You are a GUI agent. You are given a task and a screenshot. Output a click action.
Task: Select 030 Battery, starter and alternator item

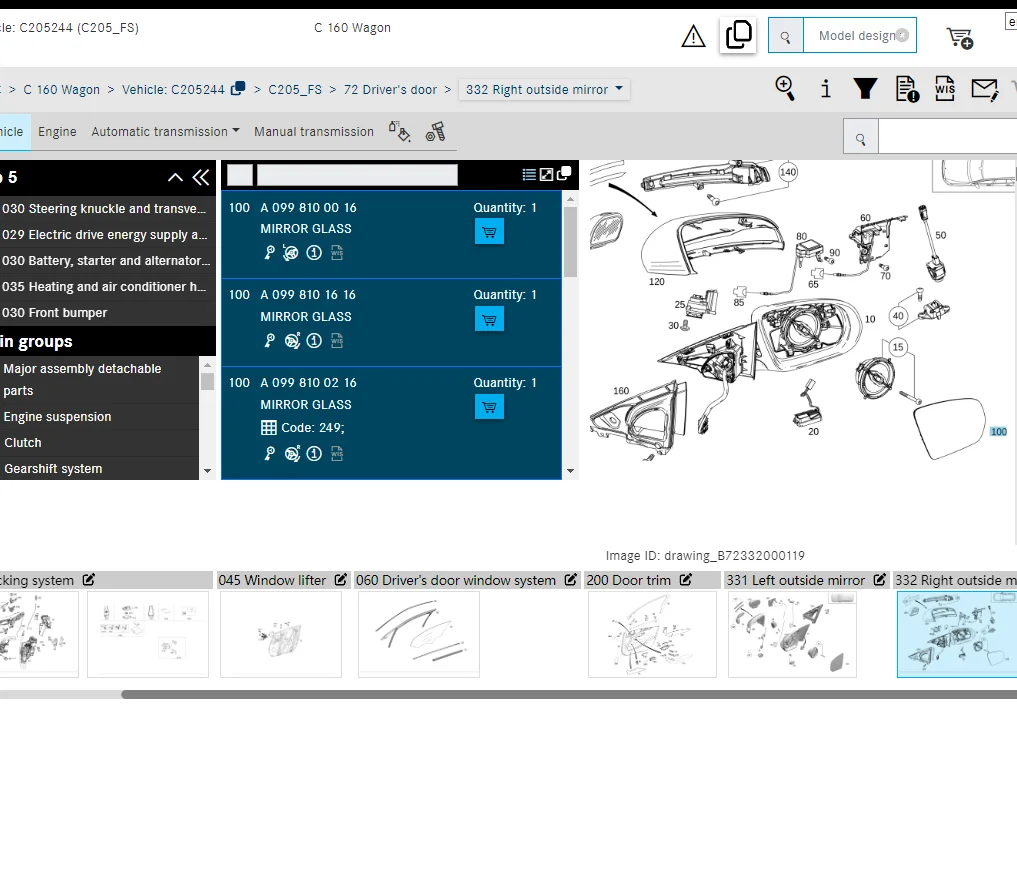pyautogui.click(x=107, y=261)
